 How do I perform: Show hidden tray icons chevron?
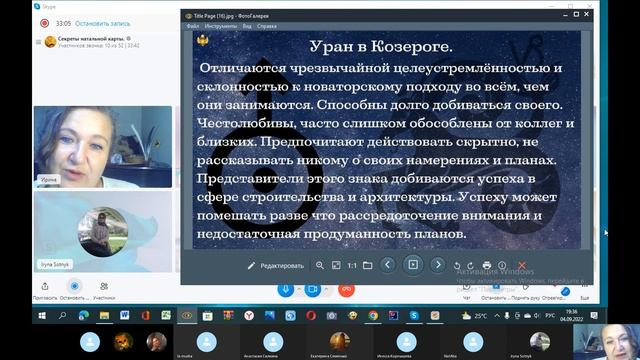[x=497, y=316]
